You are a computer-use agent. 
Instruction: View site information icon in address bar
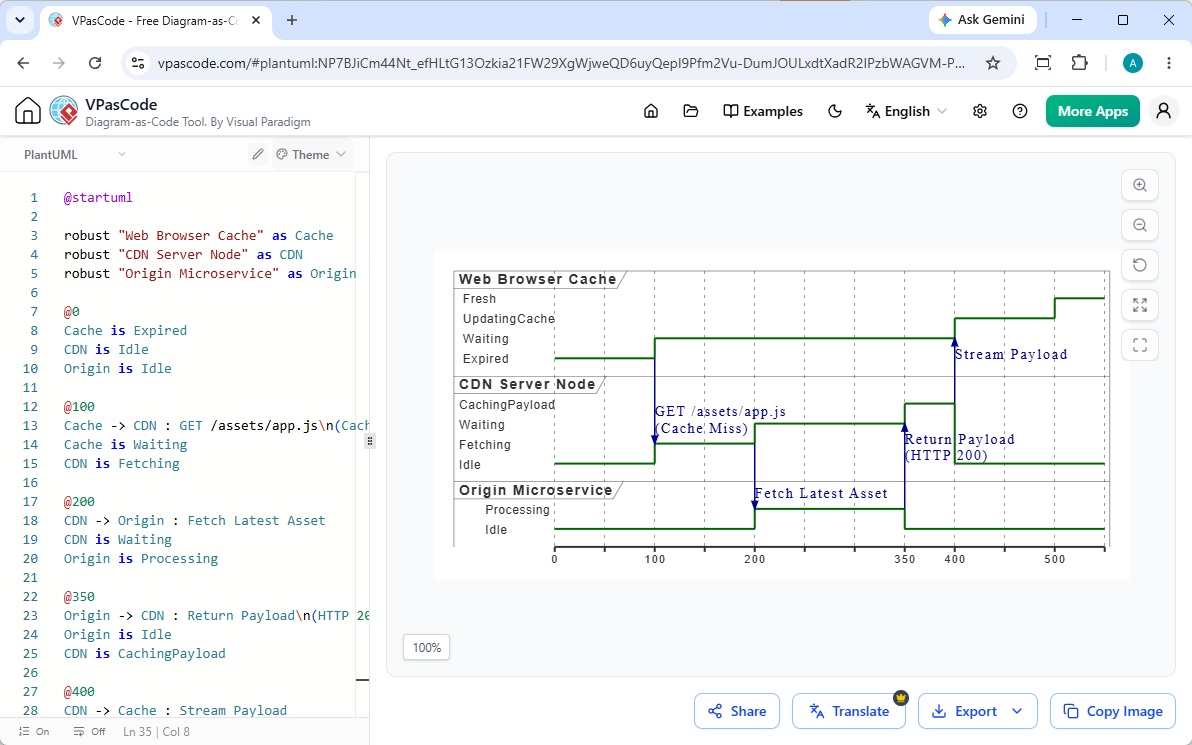[138, 63]
